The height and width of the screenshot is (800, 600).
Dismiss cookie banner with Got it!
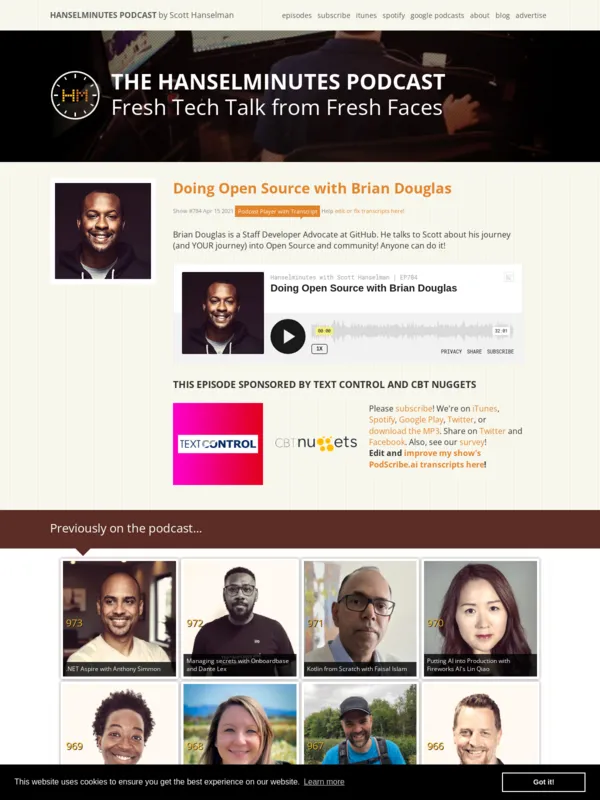tap(543, 782)
